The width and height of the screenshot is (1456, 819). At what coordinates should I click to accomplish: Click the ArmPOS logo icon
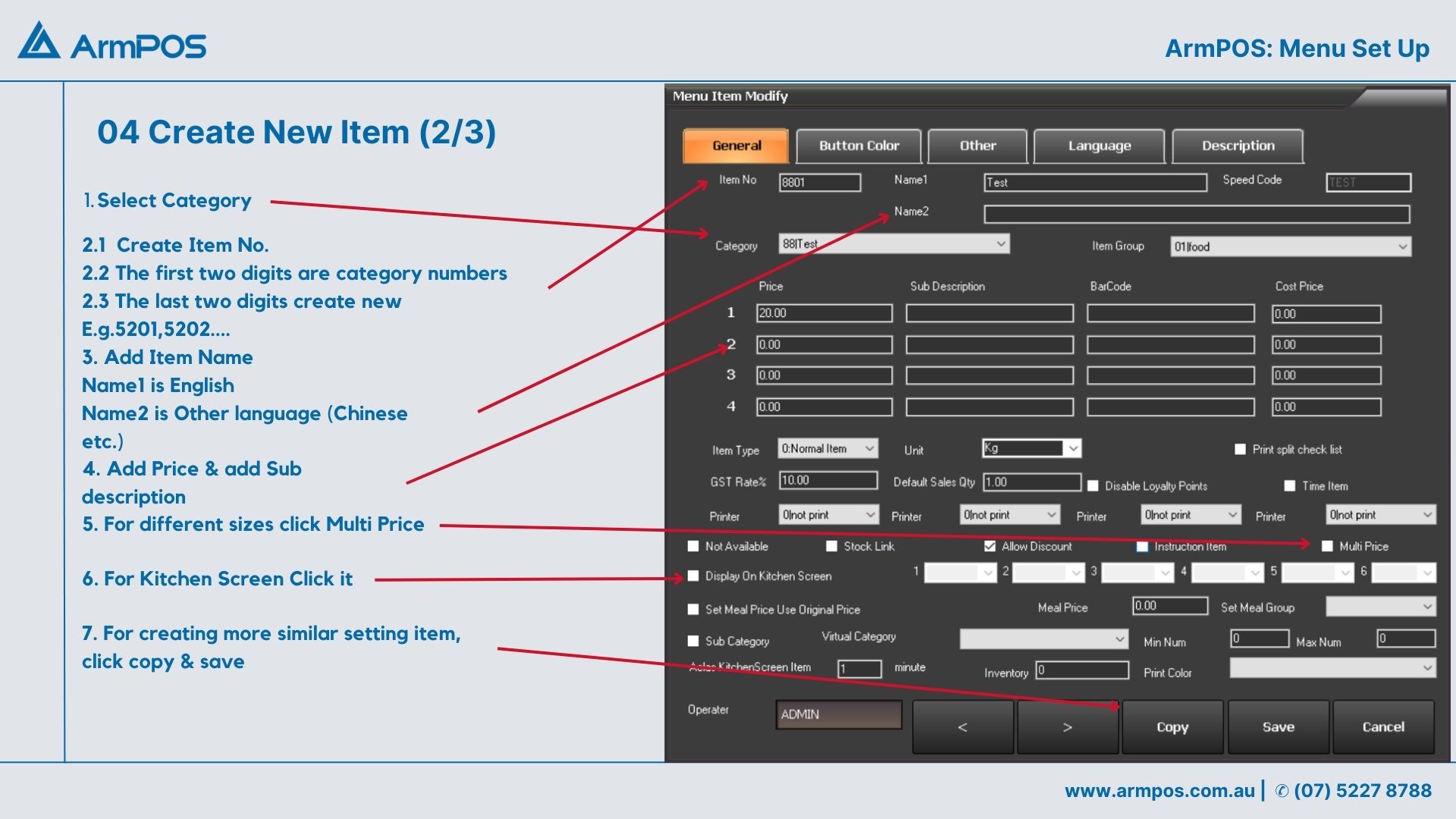pyautogui.click(x=39, y=42)
